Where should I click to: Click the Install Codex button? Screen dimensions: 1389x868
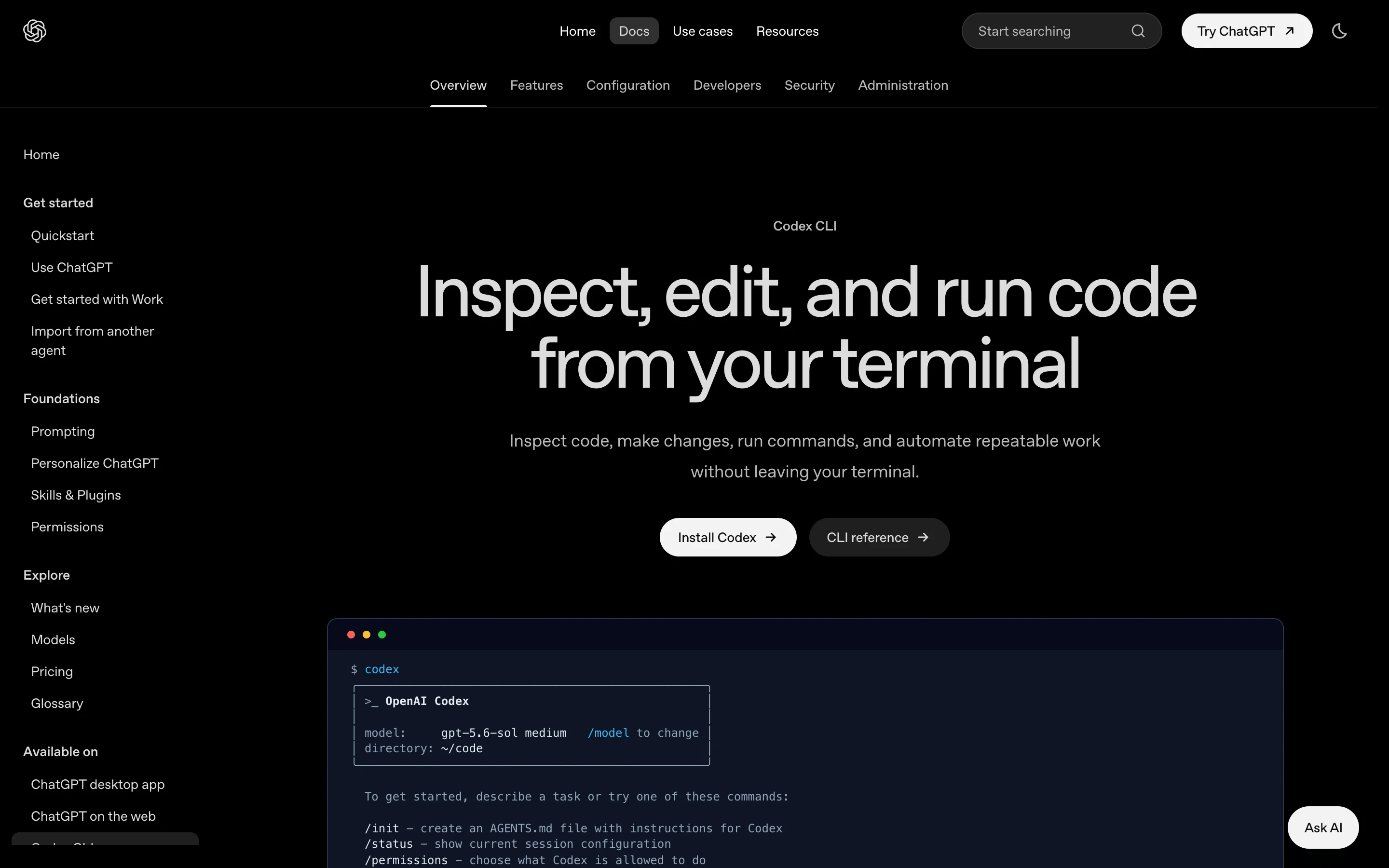click(x=728, y=537)
